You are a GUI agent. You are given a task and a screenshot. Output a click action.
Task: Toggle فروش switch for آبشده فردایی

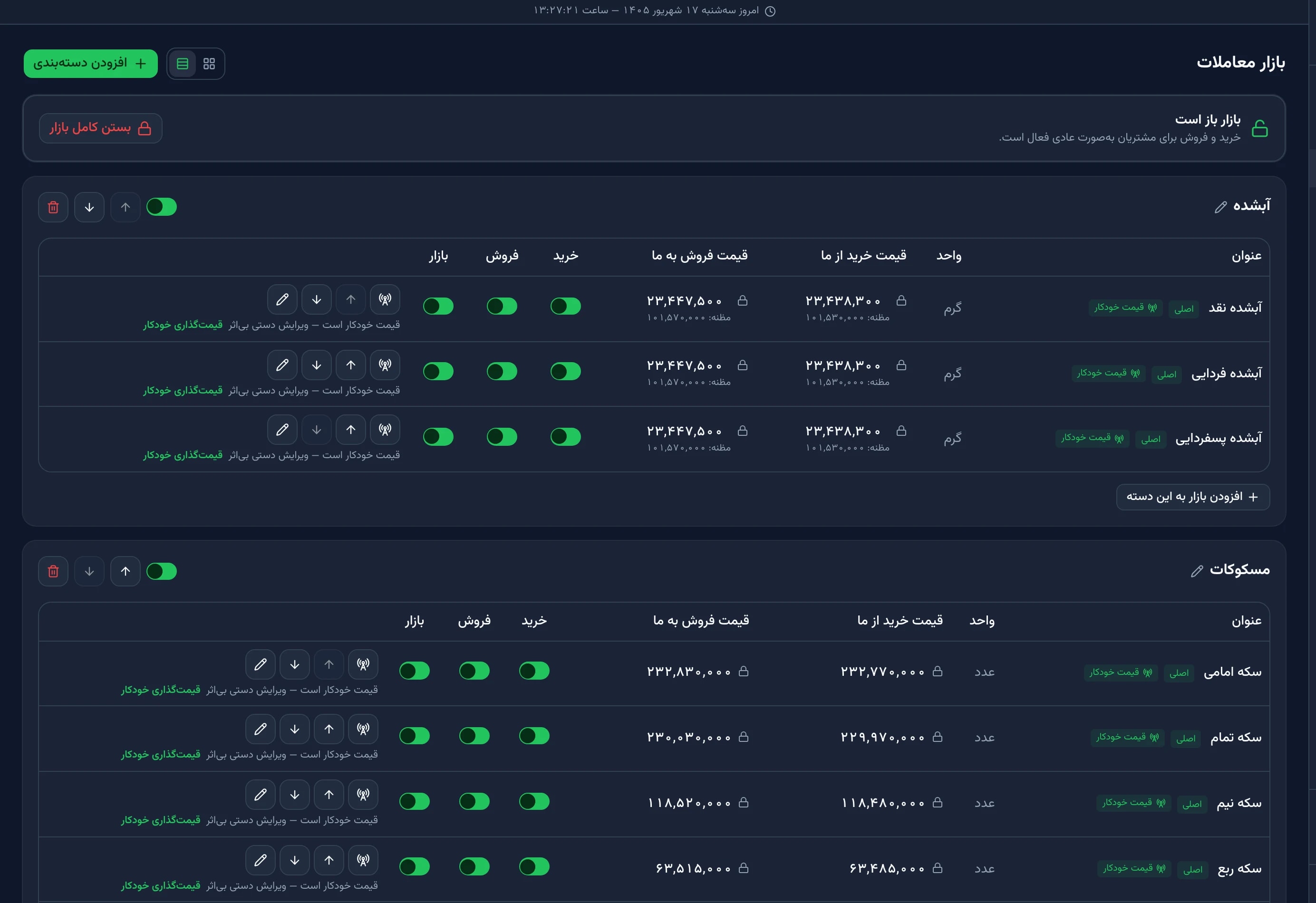click(x=502, y=371)
